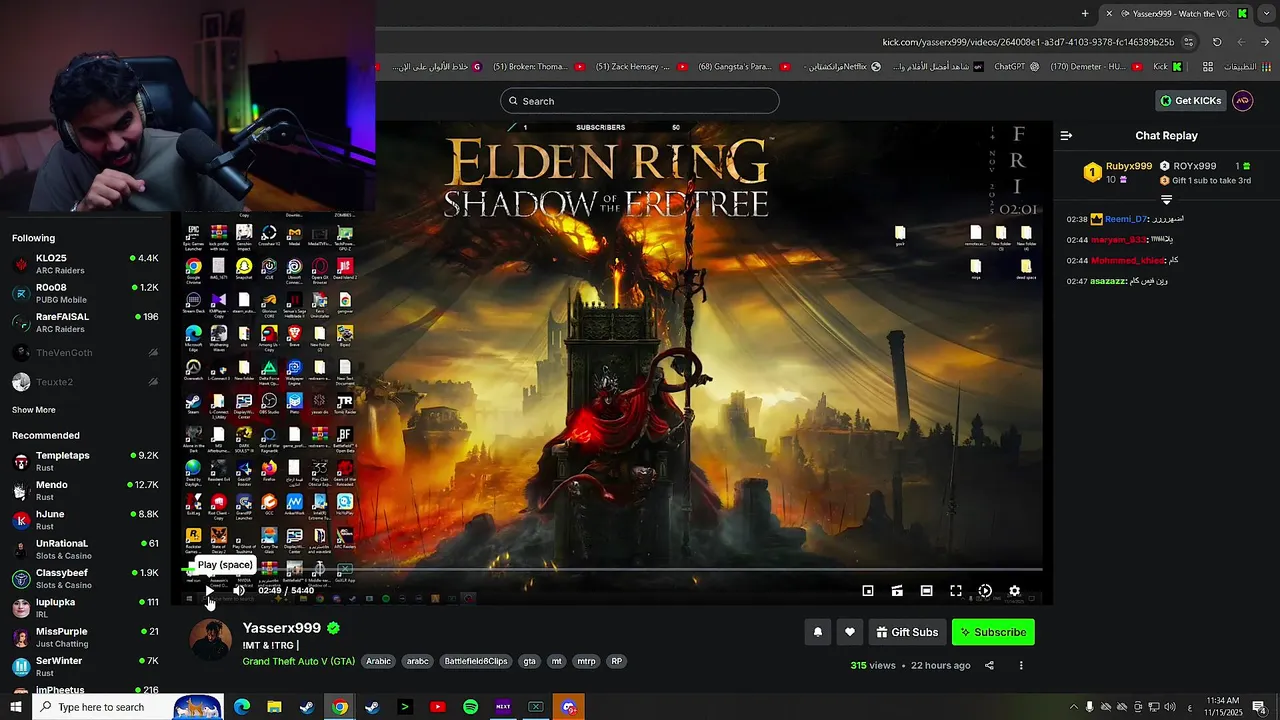Viewport: 1280px width, 720px height.
Task: Click the Gift Subs button
Action: coord(907,632)
